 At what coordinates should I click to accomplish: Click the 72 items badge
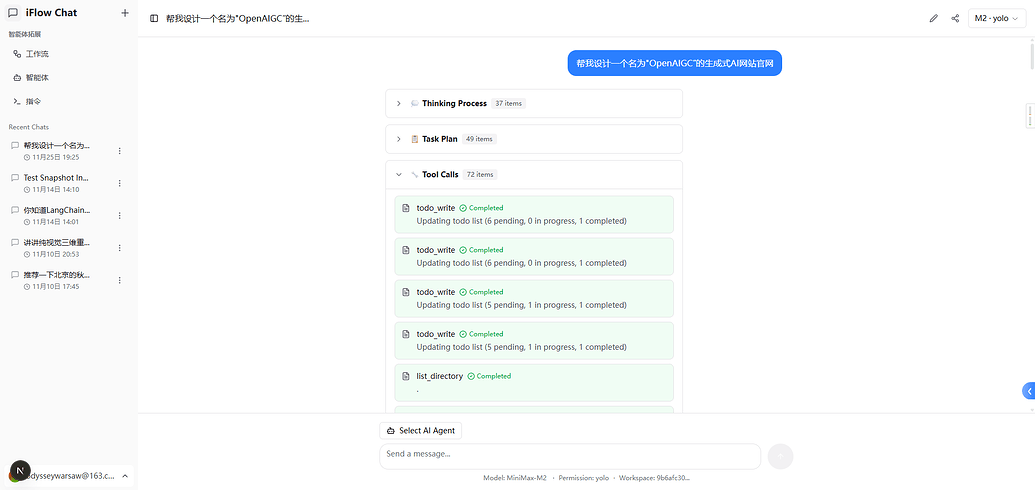click(x=480, y=175)
